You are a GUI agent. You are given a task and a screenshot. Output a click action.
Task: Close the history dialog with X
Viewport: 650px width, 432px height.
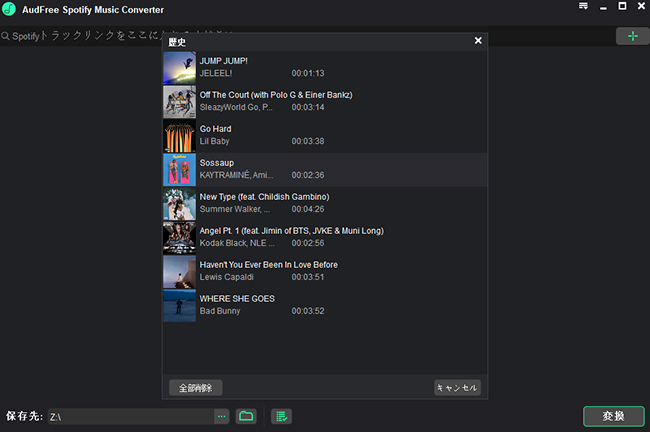point(478,40)
